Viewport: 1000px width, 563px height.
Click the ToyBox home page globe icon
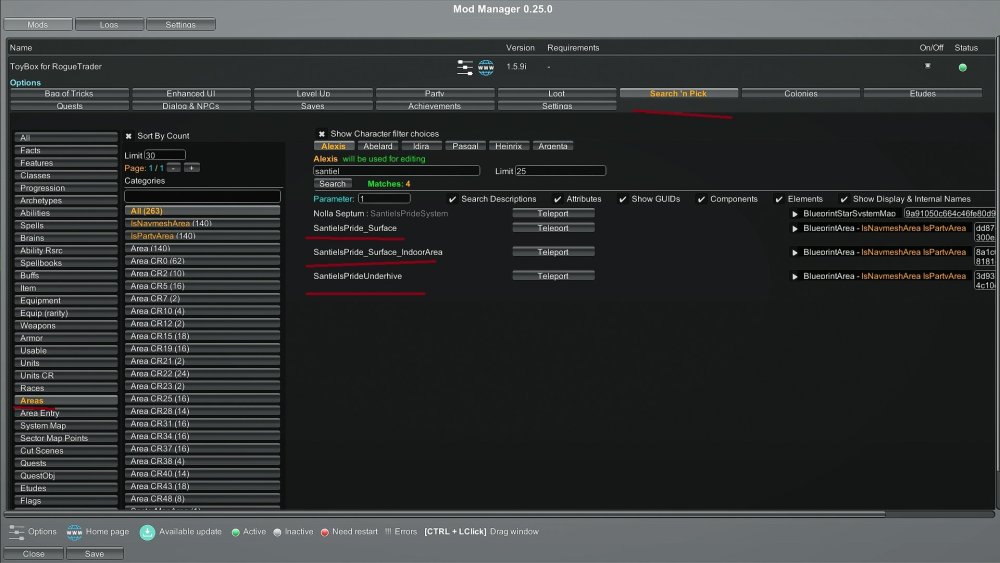click(486, 67)
